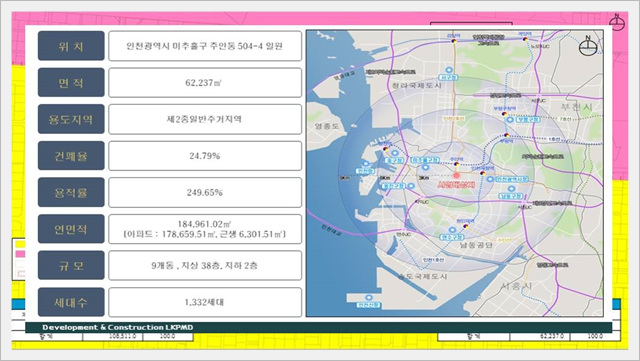This screenshot has width=640, height=361.
Task: Click the 부천시 map label
Action: click(x=577, y=107)
